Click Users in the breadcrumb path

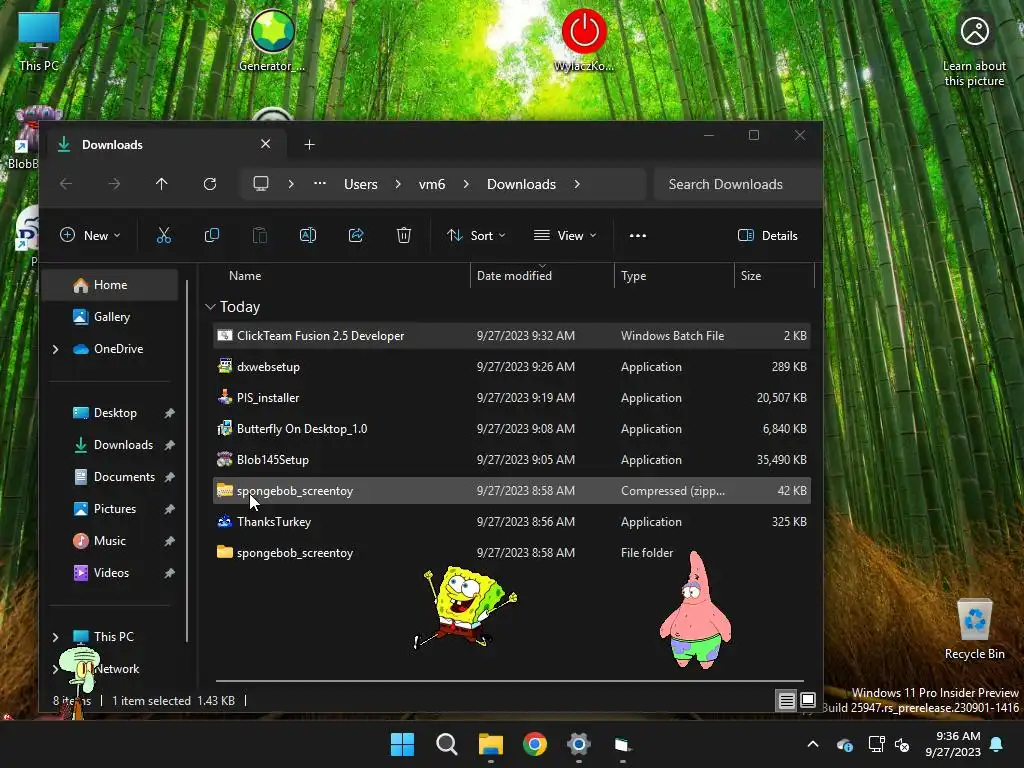pos(360,184)
